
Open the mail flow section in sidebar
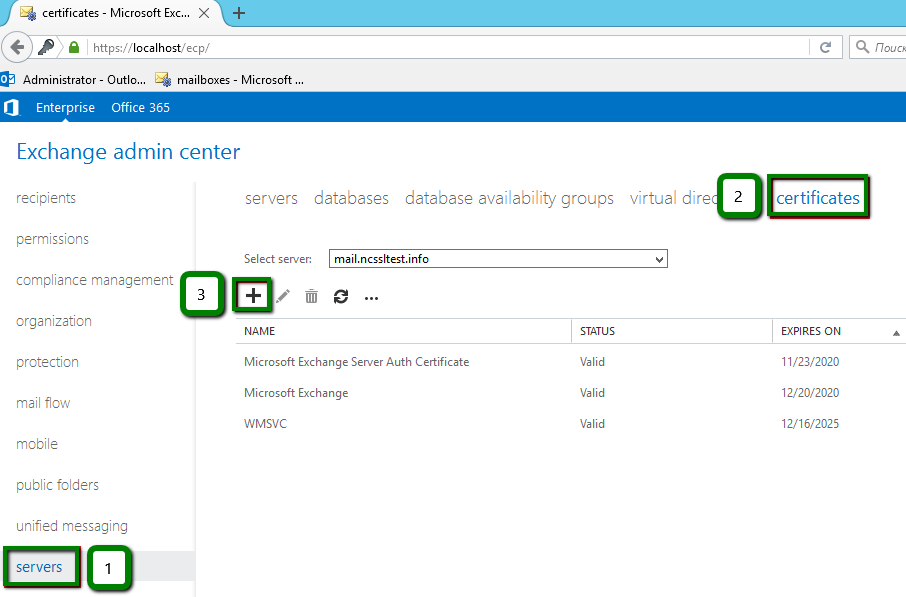click(43, 403)
